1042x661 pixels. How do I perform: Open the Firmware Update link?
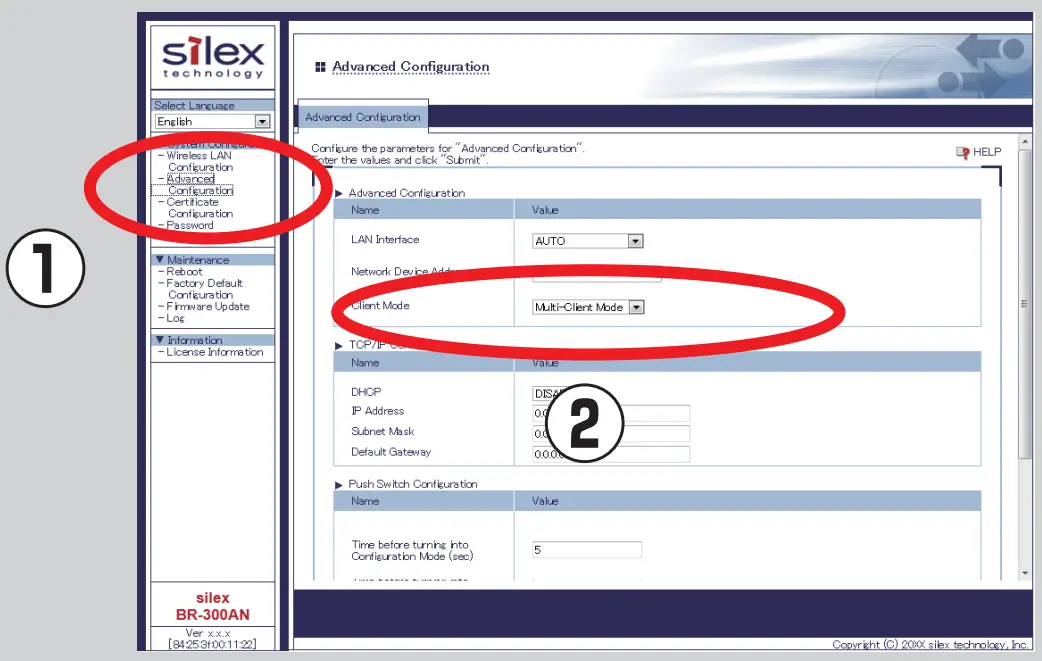coord(208,306)
